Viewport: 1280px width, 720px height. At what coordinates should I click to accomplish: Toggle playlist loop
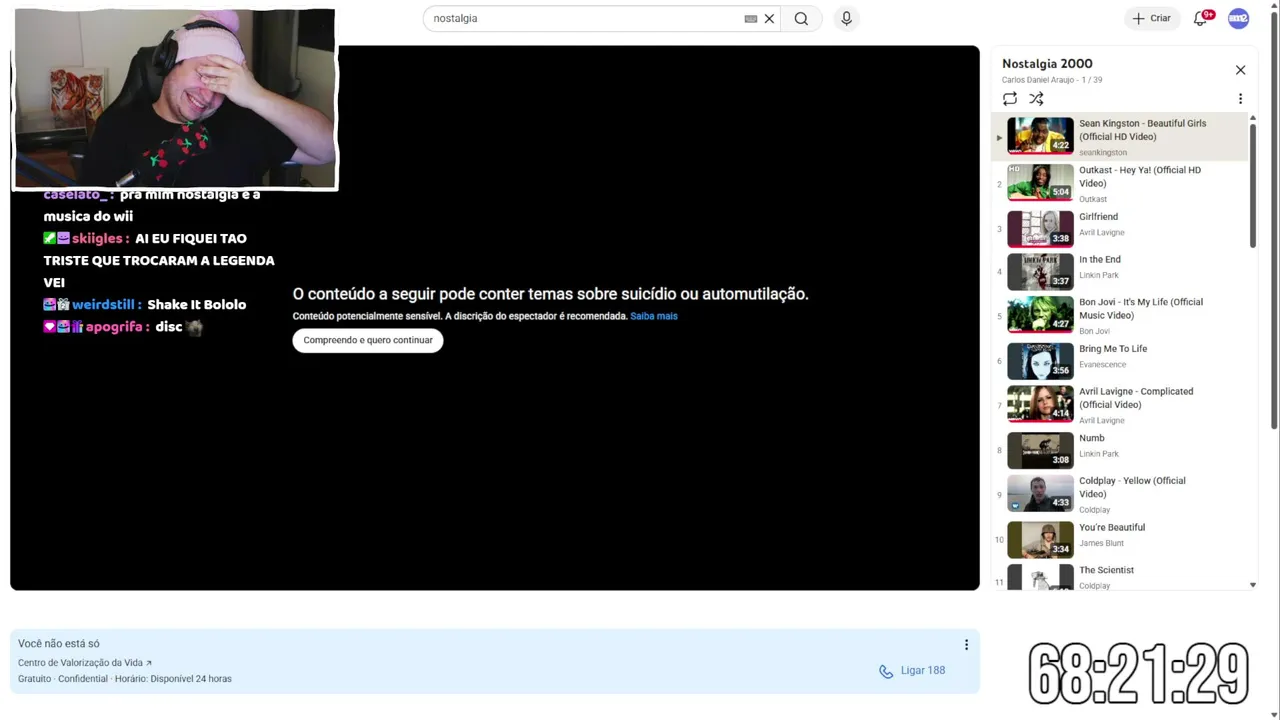(x=1010, y=99)
